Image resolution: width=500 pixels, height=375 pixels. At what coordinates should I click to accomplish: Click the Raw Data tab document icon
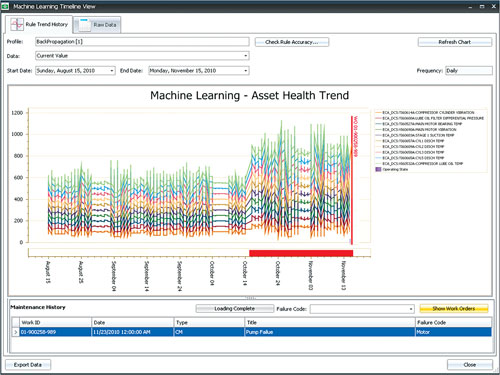[85, 25]
